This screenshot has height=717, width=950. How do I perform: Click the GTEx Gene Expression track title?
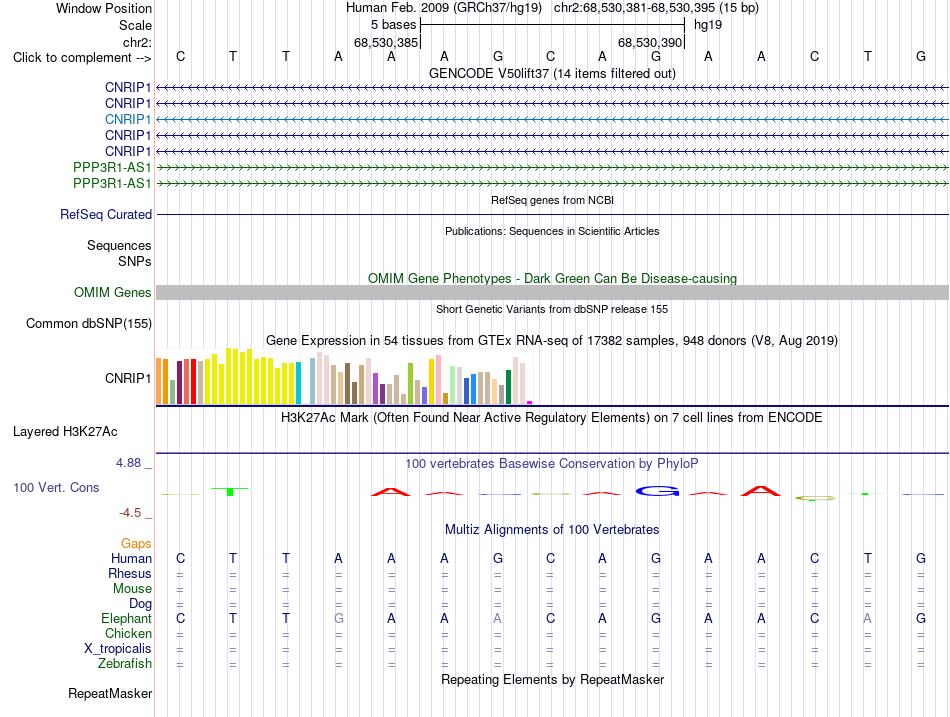pos(552,341)
